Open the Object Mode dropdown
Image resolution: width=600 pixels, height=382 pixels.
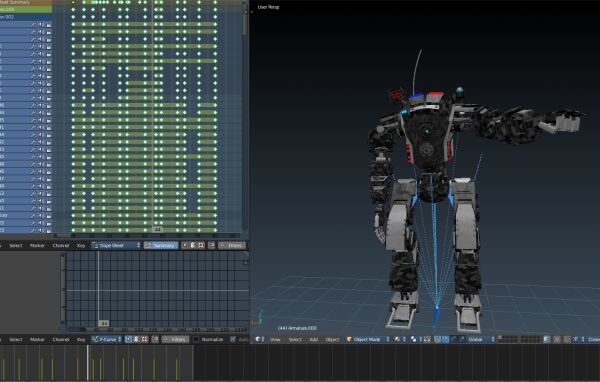[x=368, y=340]
